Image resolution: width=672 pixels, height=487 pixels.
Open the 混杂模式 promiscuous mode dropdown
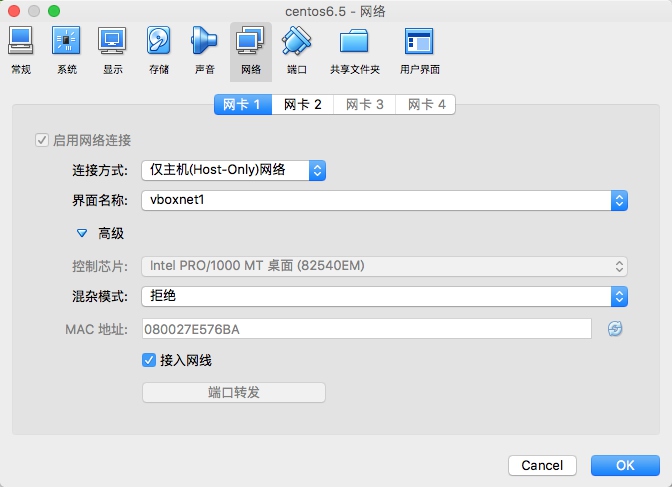pyautogui.click(x=384, y=296)
